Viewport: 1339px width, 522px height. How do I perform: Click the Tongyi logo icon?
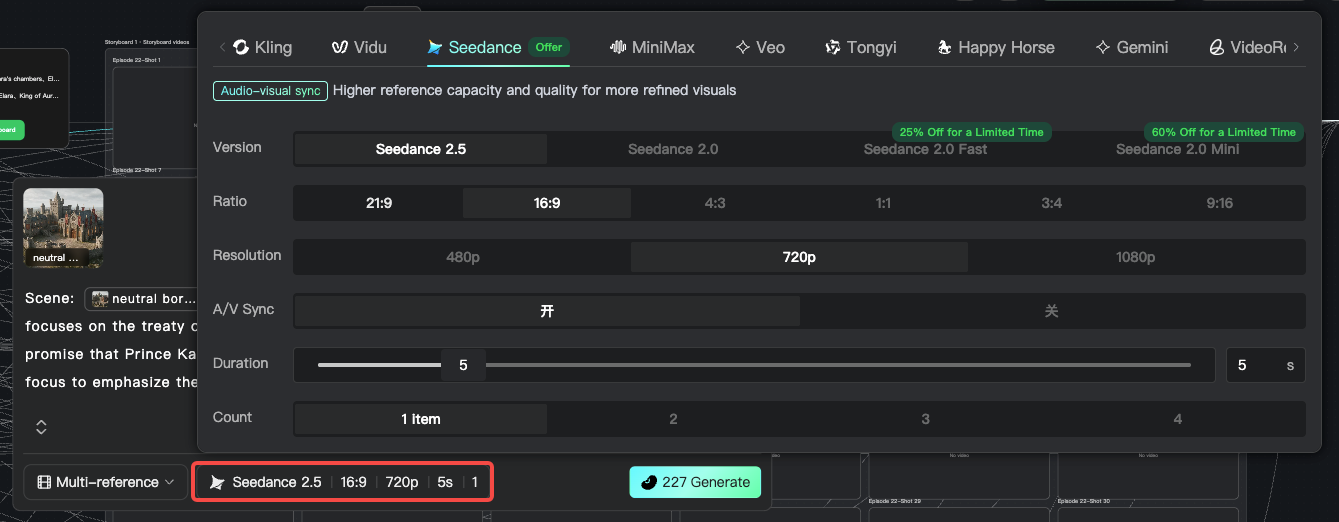[x=833, y=47]
